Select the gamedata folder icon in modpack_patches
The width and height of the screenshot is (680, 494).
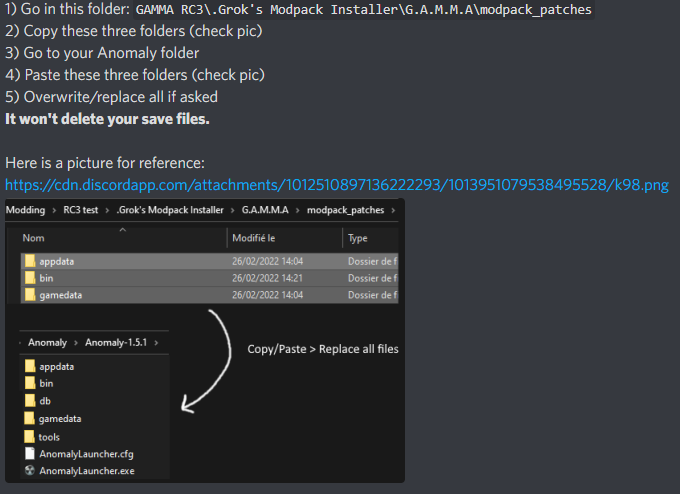point(30,294)
